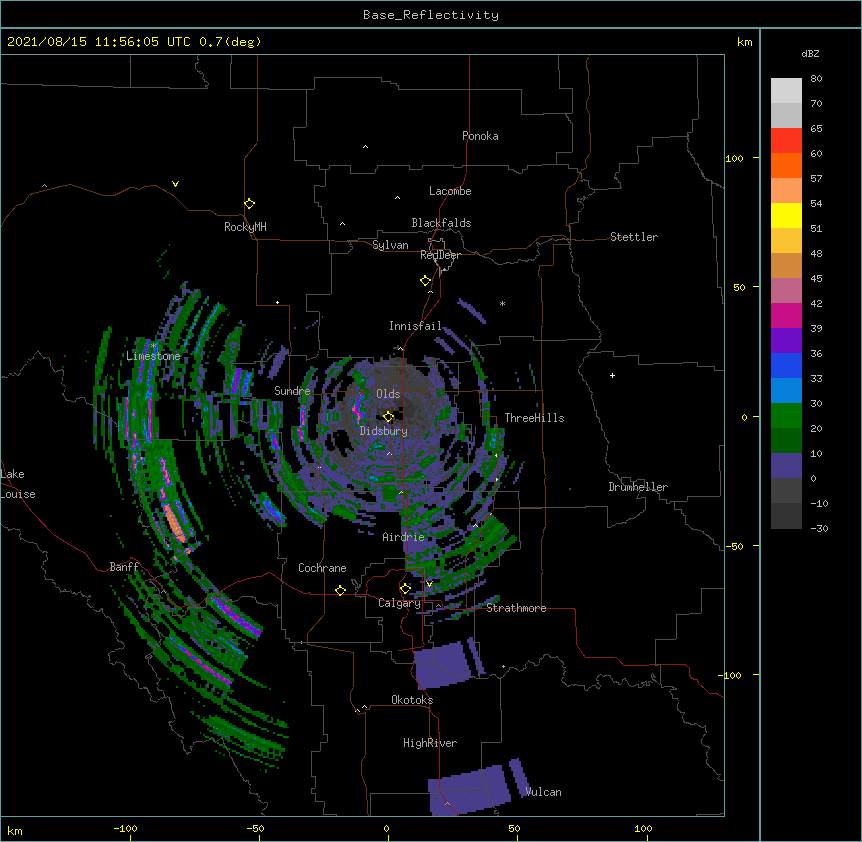Select the red 65-60 dBZ legend swatch
The height and width of the screenshot is (842, 862).
point(786,140)
